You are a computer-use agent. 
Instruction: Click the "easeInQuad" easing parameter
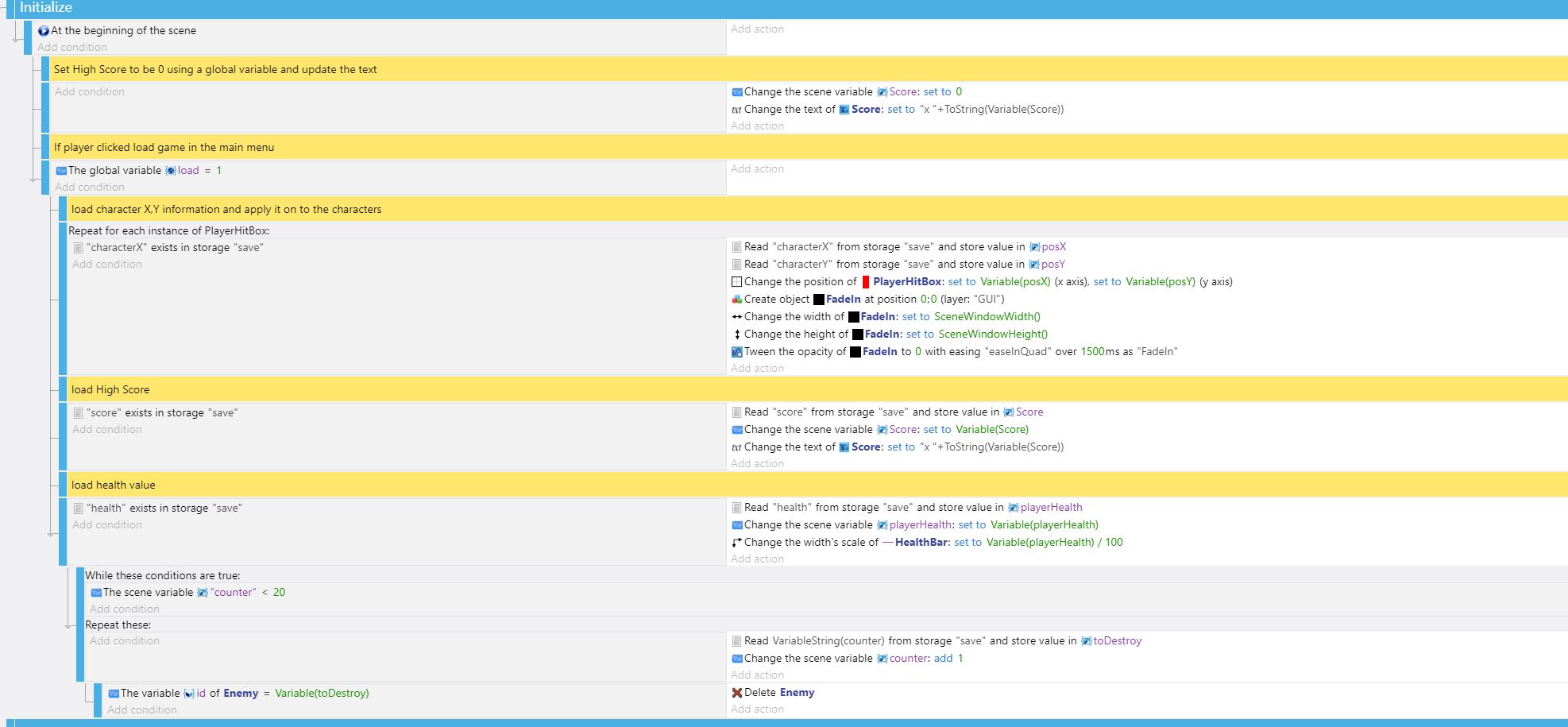pyautogui.click(x=1018, y=352)
